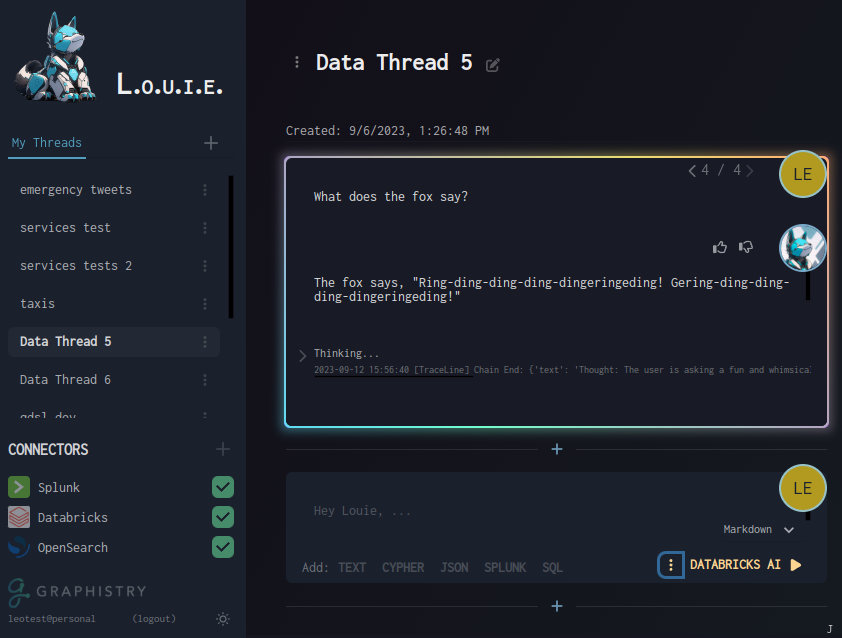The image size is (842, 638).
Task: Click the LE user avatar on the question
Action: pos(802,174)
